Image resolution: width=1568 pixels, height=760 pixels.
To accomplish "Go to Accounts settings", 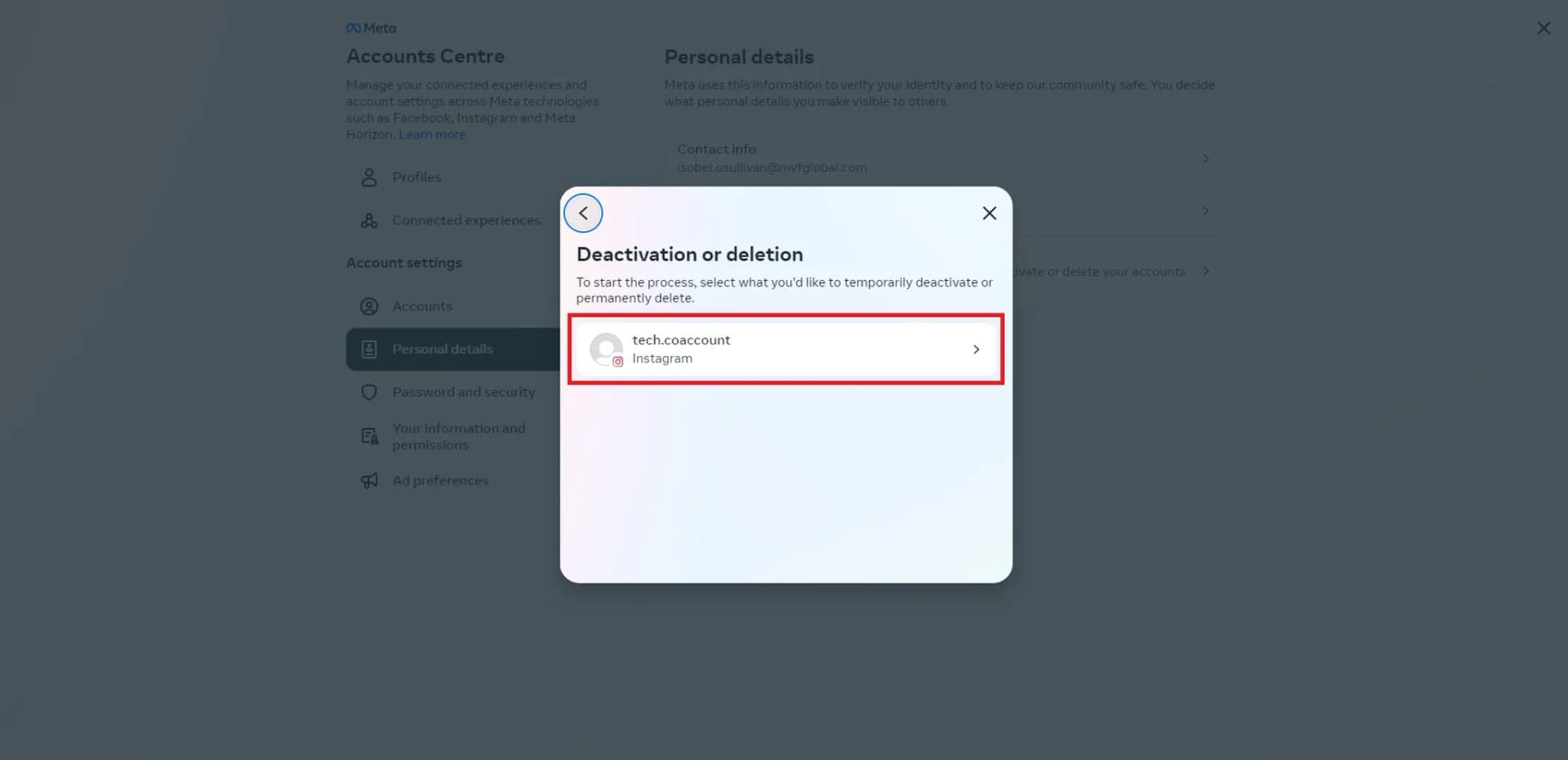I will [422, 306].
